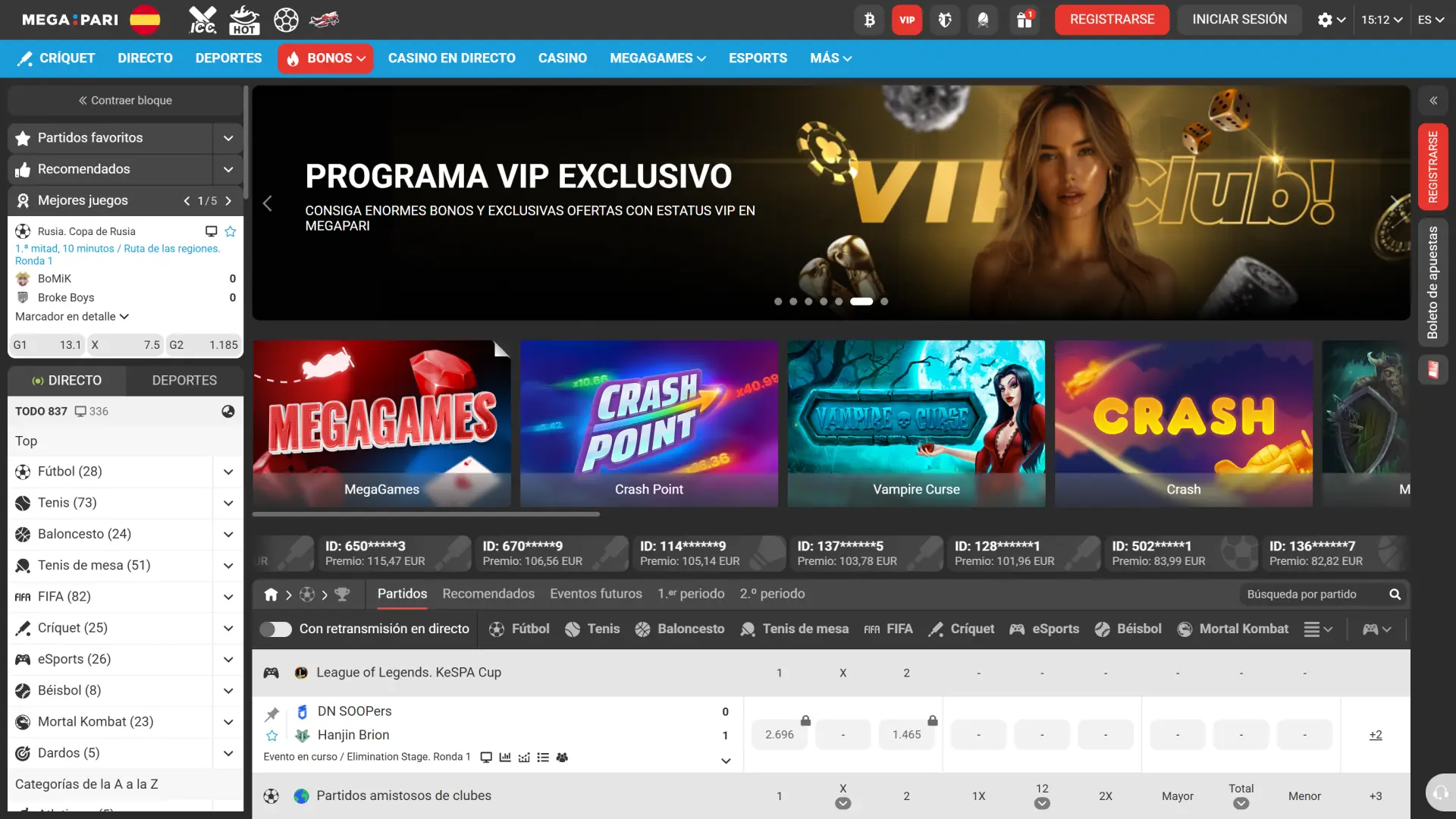Open +2 more markets link
Viewport: 1456px width, 819px height.
point(1376,735)
